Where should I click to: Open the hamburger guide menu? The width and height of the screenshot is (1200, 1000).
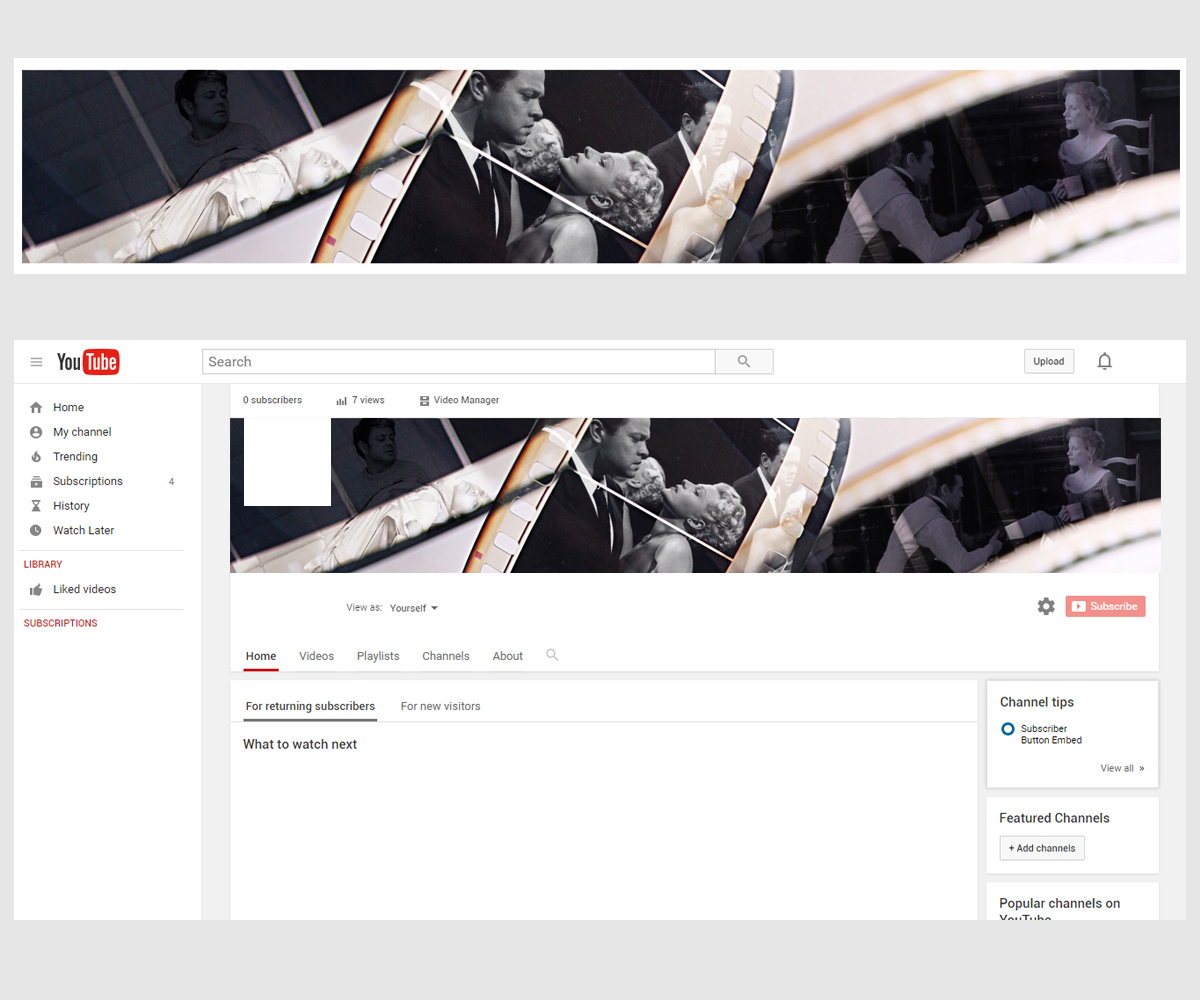click(36, 362)
